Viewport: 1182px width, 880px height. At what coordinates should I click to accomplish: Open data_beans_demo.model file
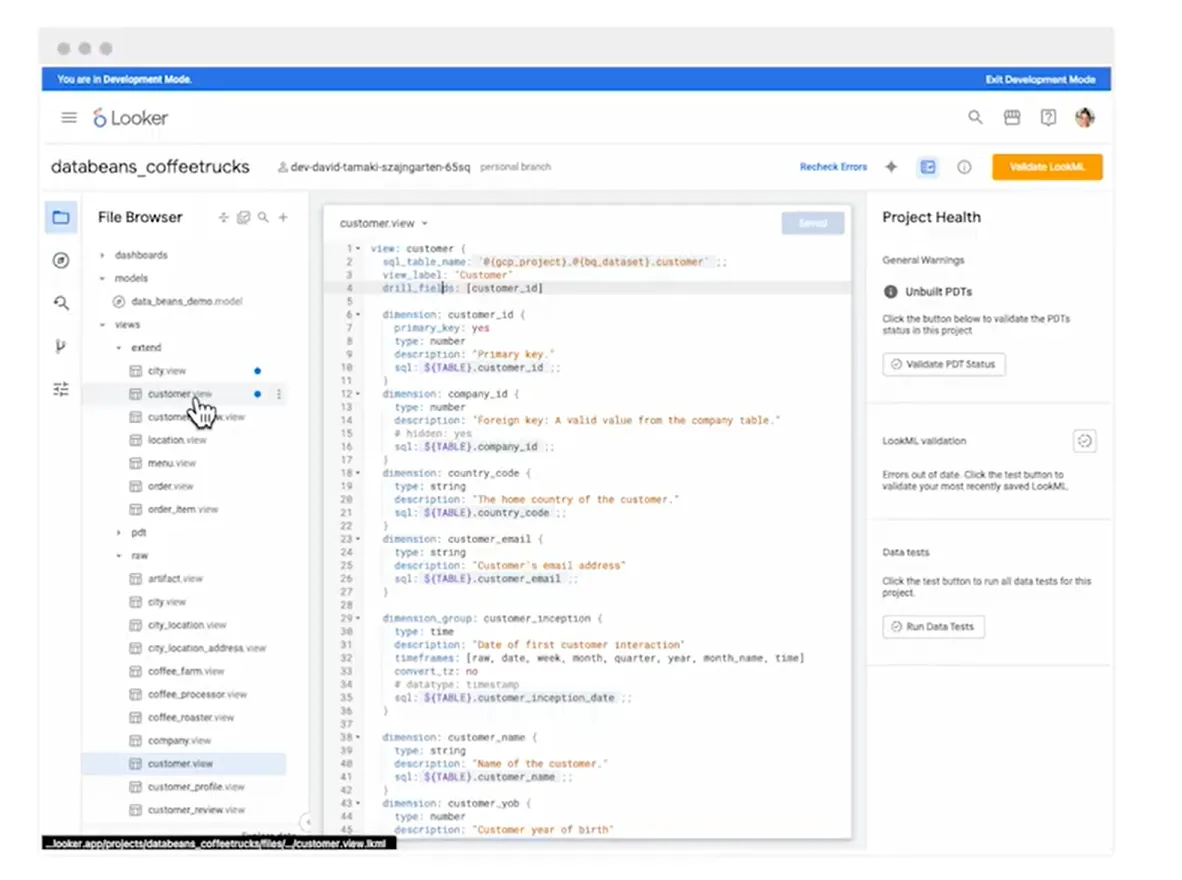pos(187,302)
